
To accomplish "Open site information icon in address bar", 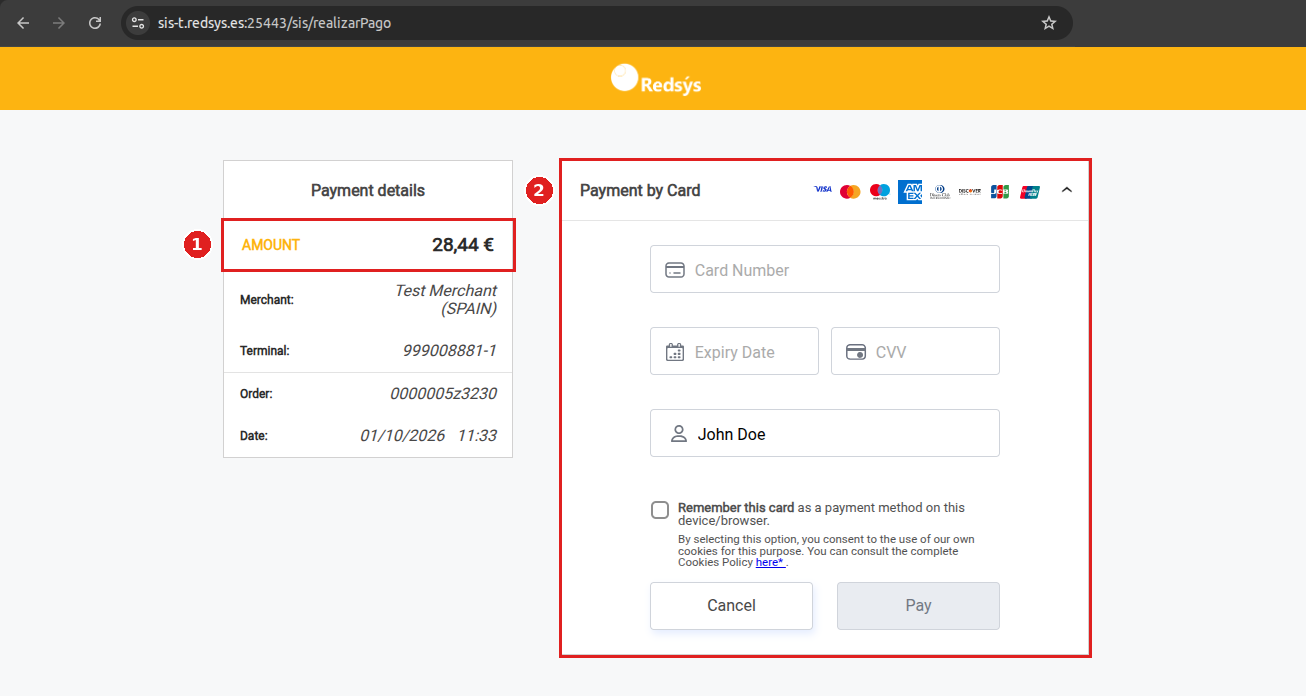I will (x=139, y=23).
